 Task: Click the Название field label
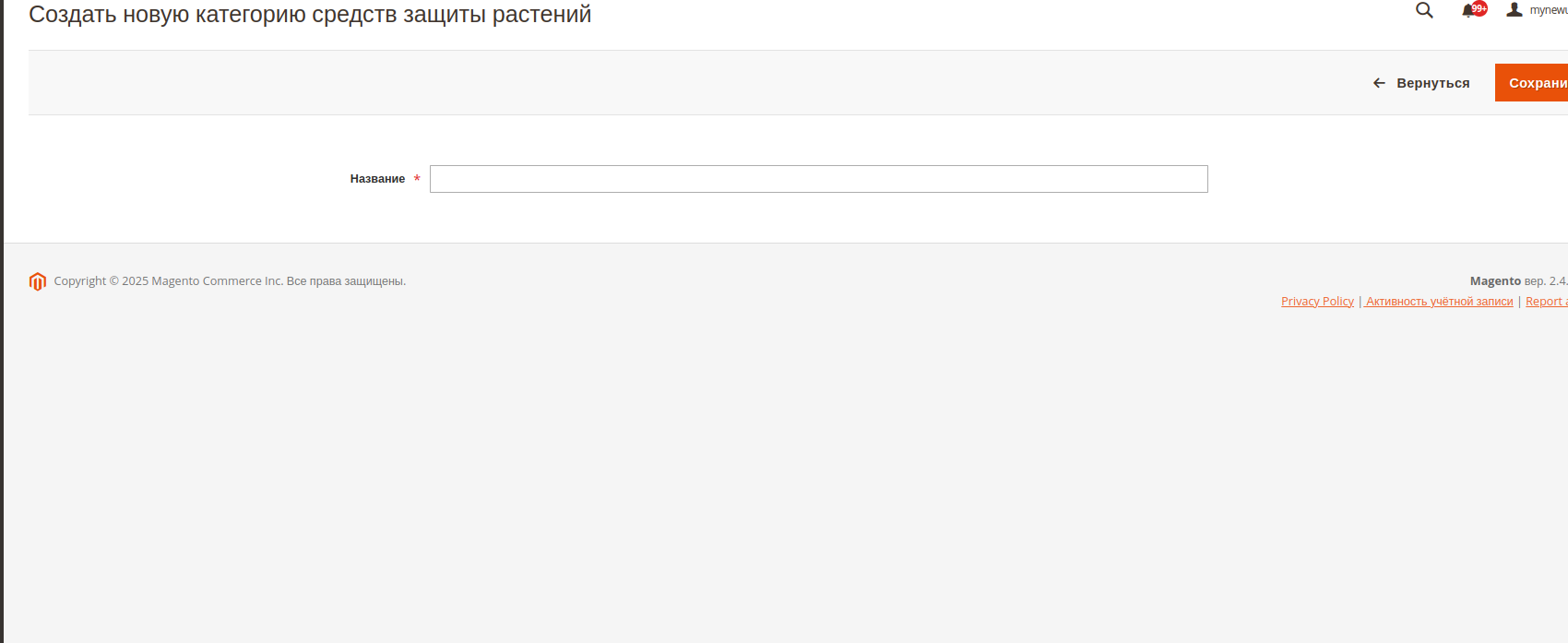pyautogui.click(x=377, y=179)
